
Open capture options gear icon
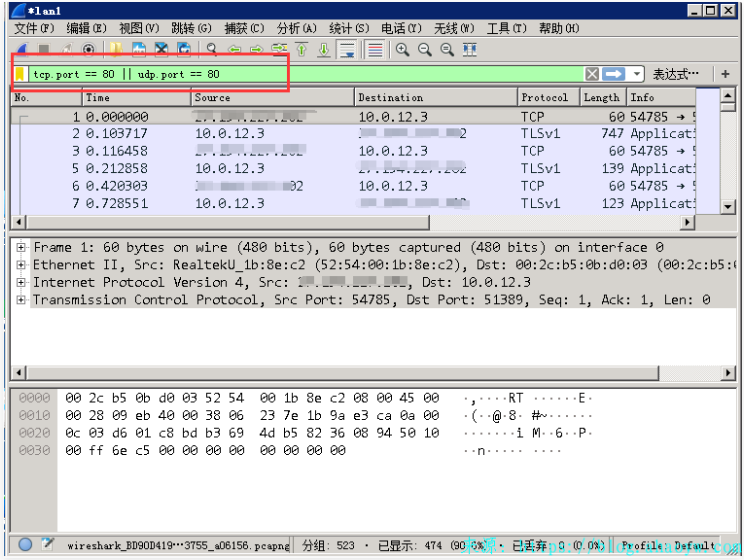[x=89, y=49]
